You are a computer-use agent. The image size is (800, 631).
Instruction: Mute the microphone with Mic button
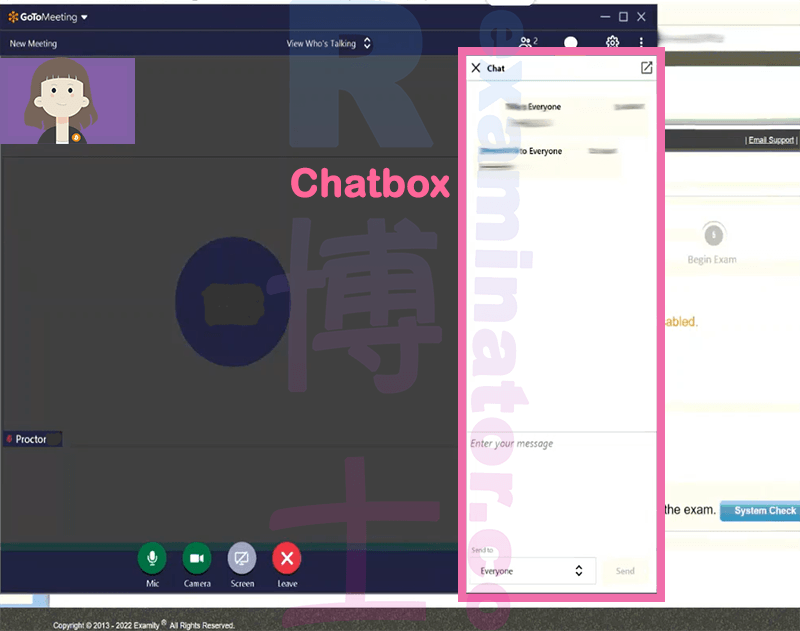coord(152,558)
